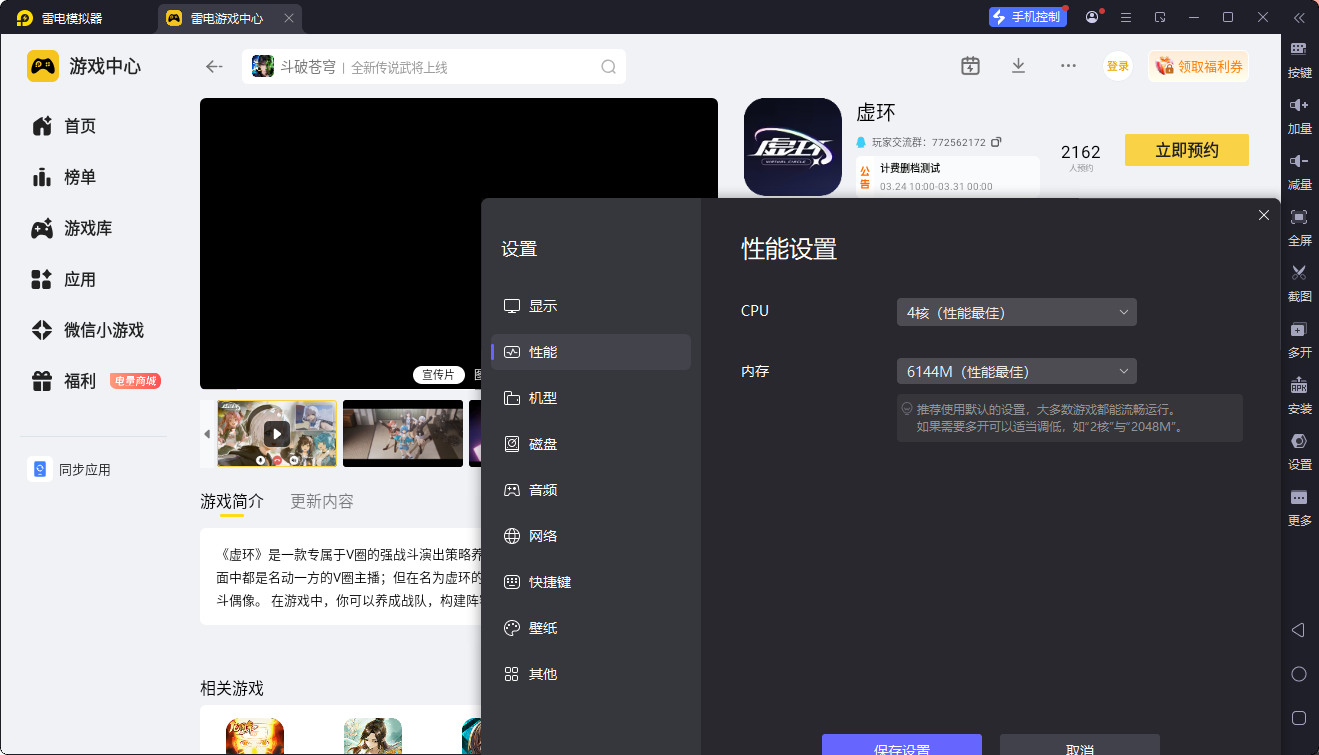Switch to the 更新内容 tab
Screen dimensions: 1319x755
pyautogui.click(x=321, y=501)
